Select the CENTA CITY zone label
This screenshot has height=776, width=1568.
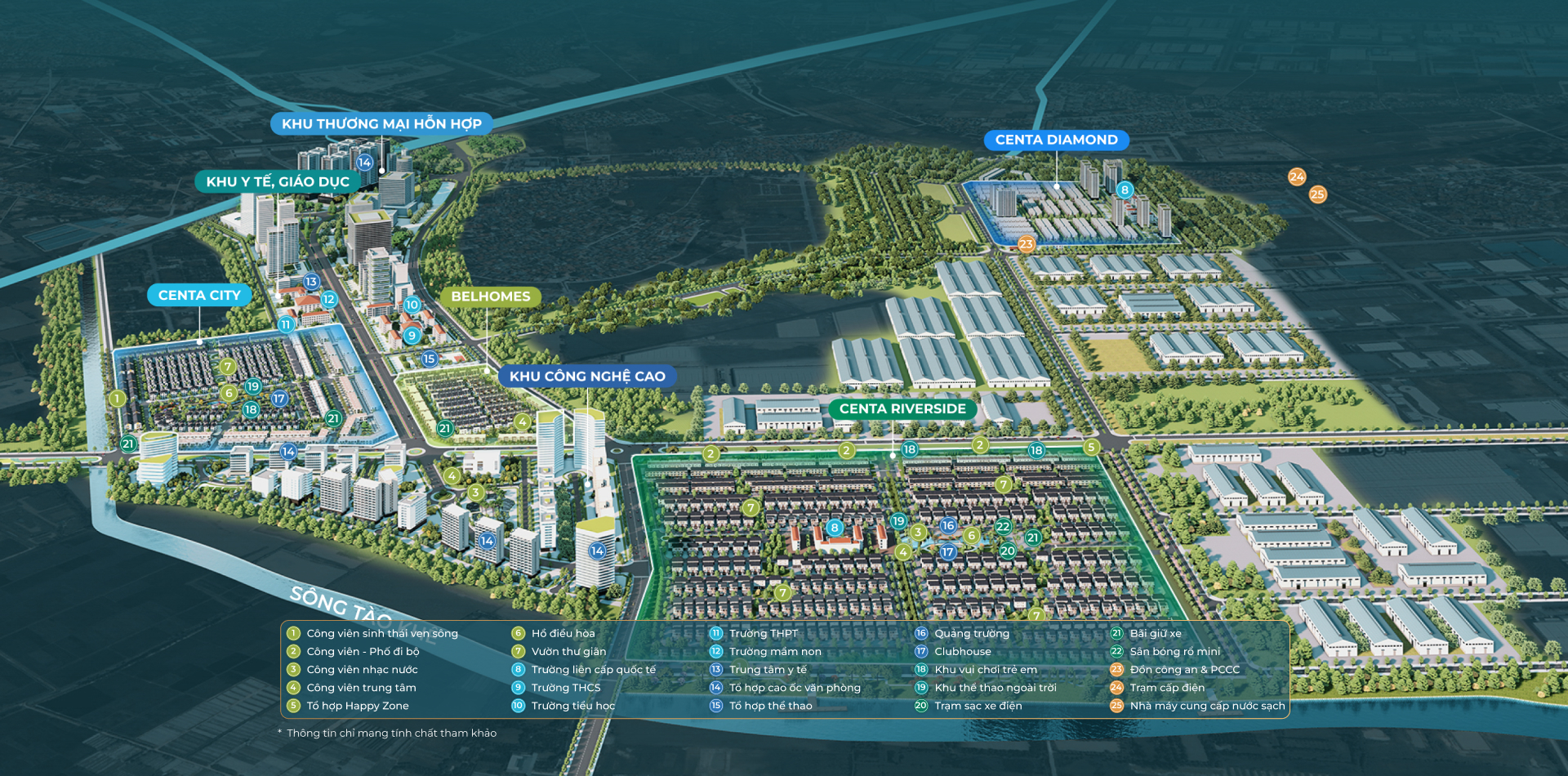pyautogui.click(x=199, y=295)
